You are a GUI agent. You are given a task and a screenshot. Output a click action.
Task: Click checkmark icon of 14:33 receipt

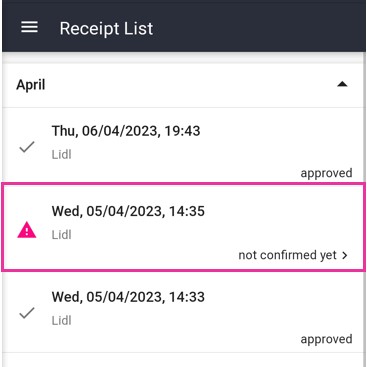(x=27, y=313)
